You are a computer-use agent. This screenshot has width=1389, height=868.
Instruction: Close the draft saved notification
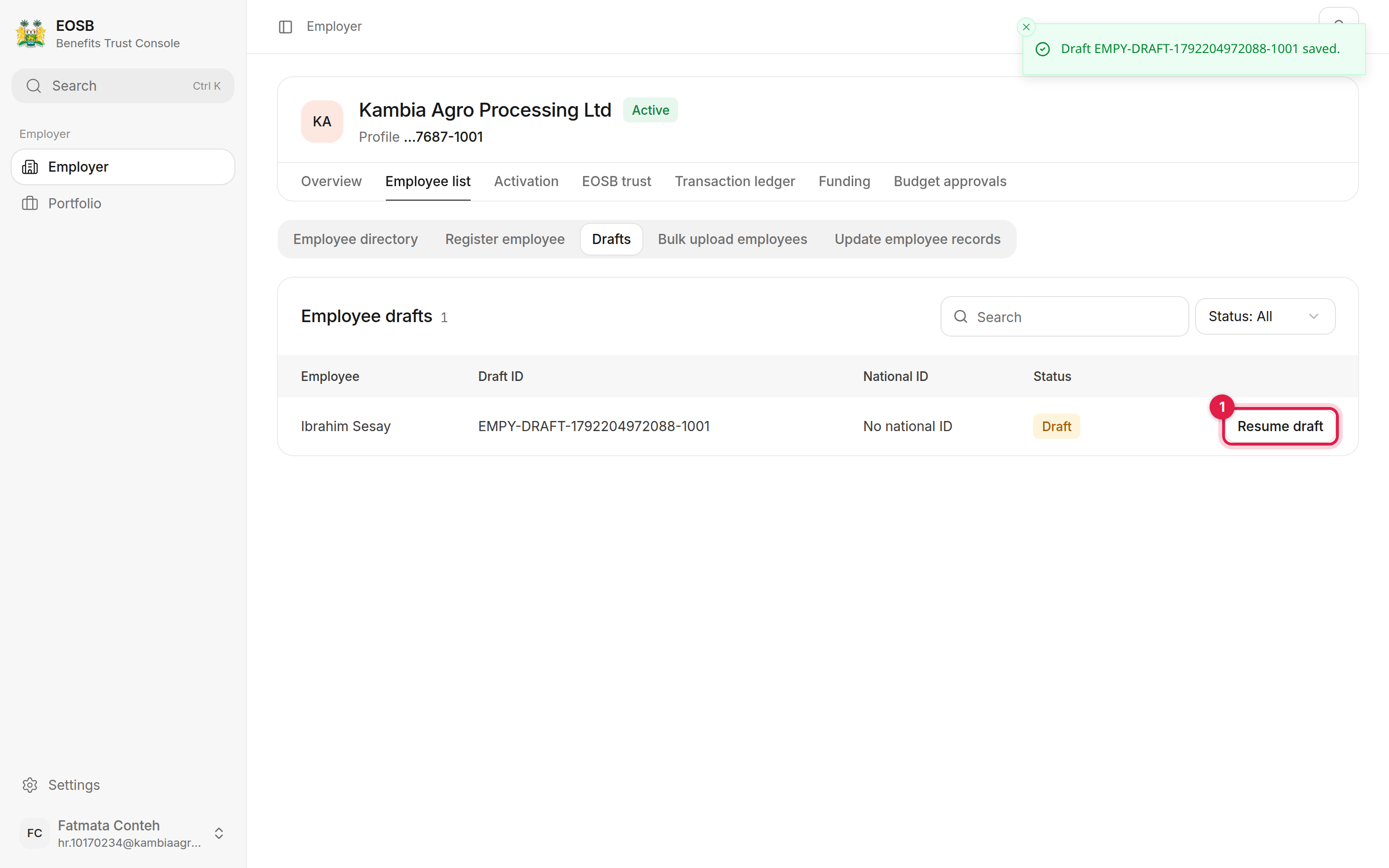pyautogui.click(x=1026, y=27)
